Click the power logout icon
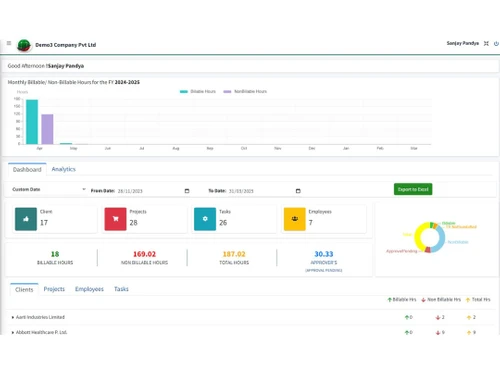 click(496, 43)
